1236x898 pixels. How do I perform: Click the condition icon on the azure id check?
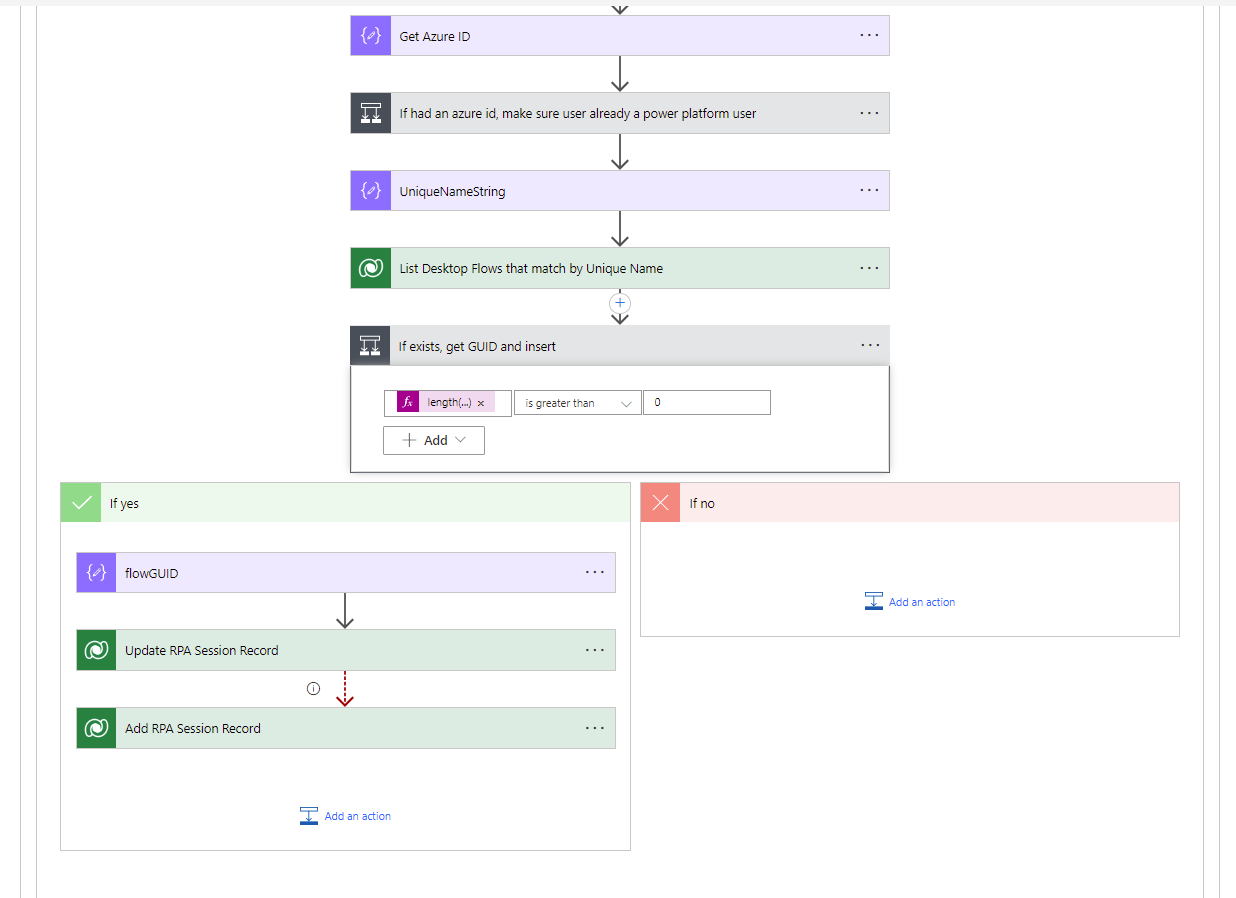coord(370,113)
